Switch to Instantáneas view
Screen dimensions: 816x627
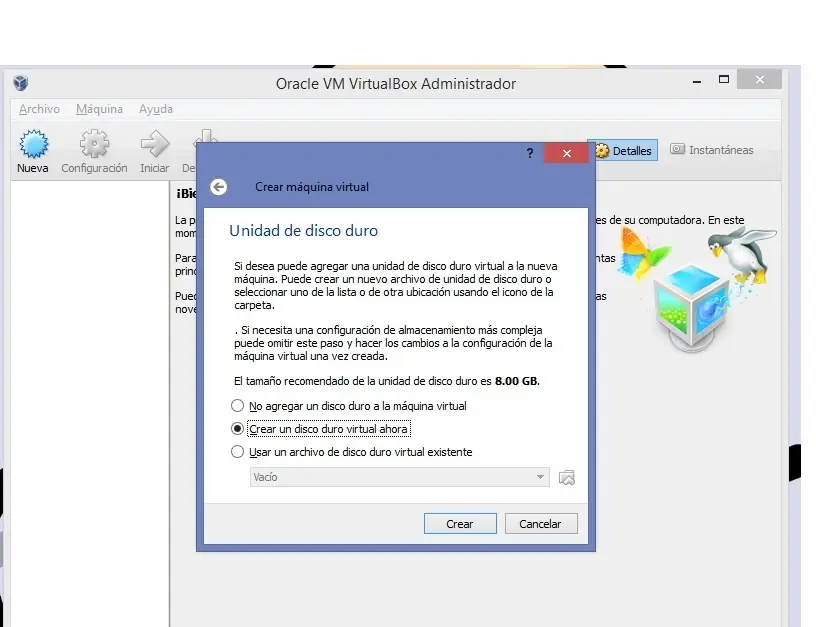coord(711,150)
